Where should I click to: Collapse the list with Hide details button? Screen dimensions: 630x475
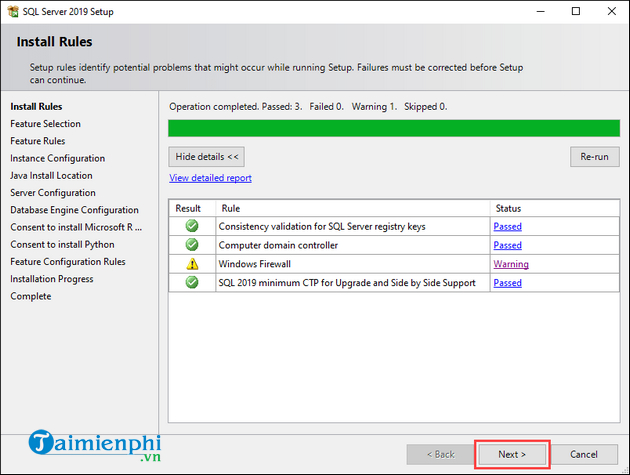pos(207,157)
